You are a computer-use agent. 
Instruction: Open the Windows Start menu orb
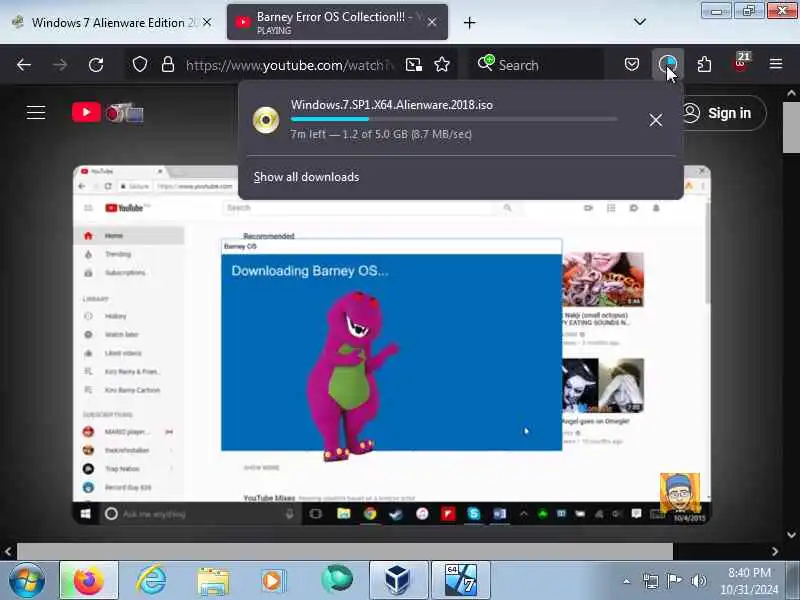(27, 581)
